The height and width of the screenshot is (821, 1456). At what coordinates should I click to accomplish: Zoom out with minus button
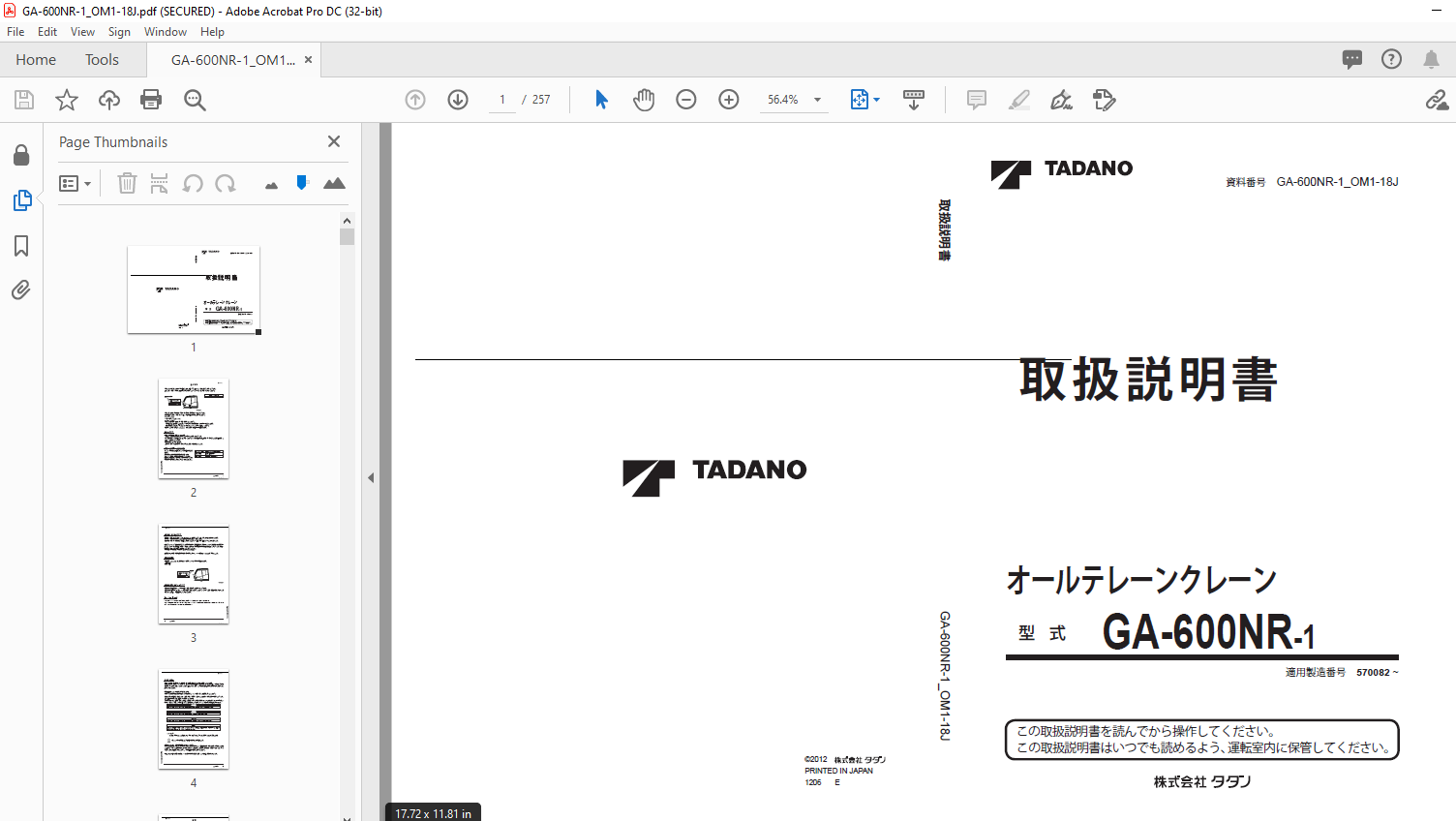(x=686, y=100)
